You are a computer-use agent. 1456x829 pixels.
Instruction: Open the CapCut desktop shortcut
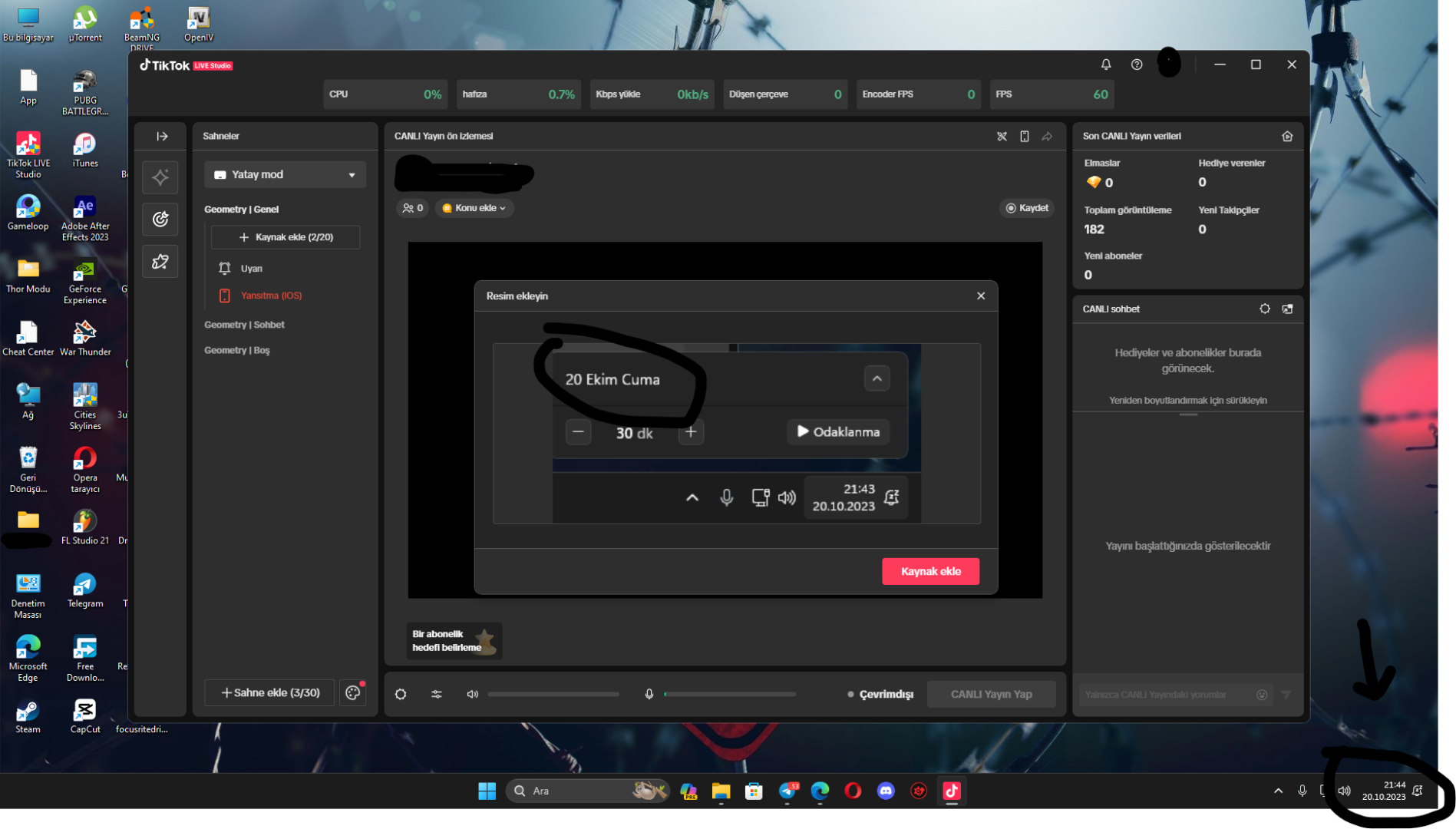click(x=85, y=718)
